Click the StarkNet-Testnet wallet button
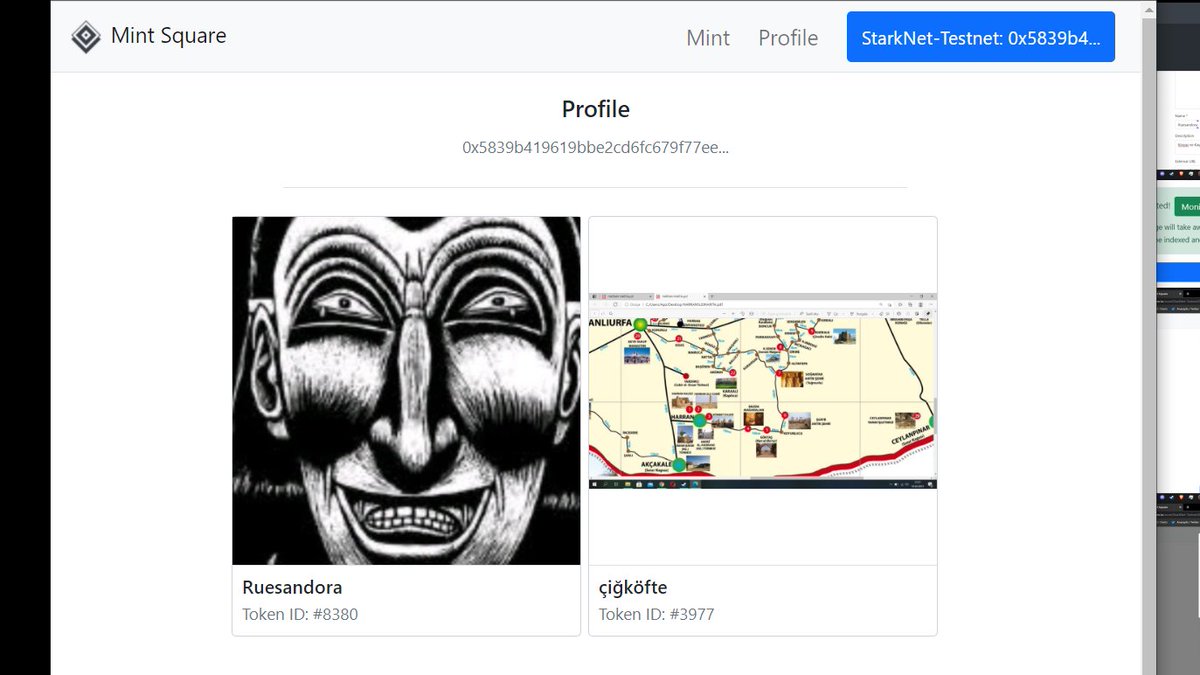Image resolution: width=1200 pixels, height=675 pixels. [981, 37]
